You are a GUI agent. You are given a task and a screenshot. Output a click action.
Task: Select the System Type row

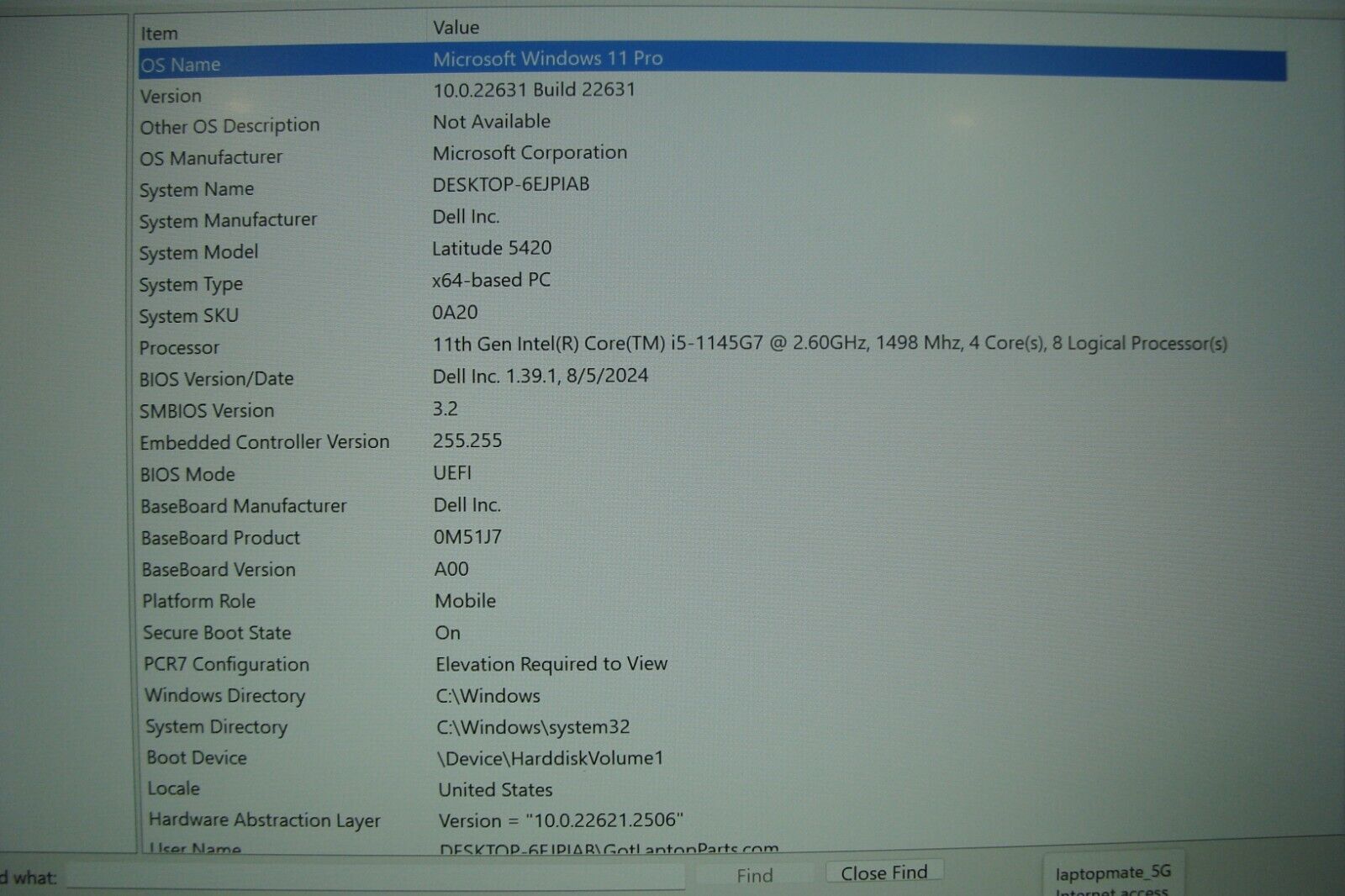[x=712, y=282]
